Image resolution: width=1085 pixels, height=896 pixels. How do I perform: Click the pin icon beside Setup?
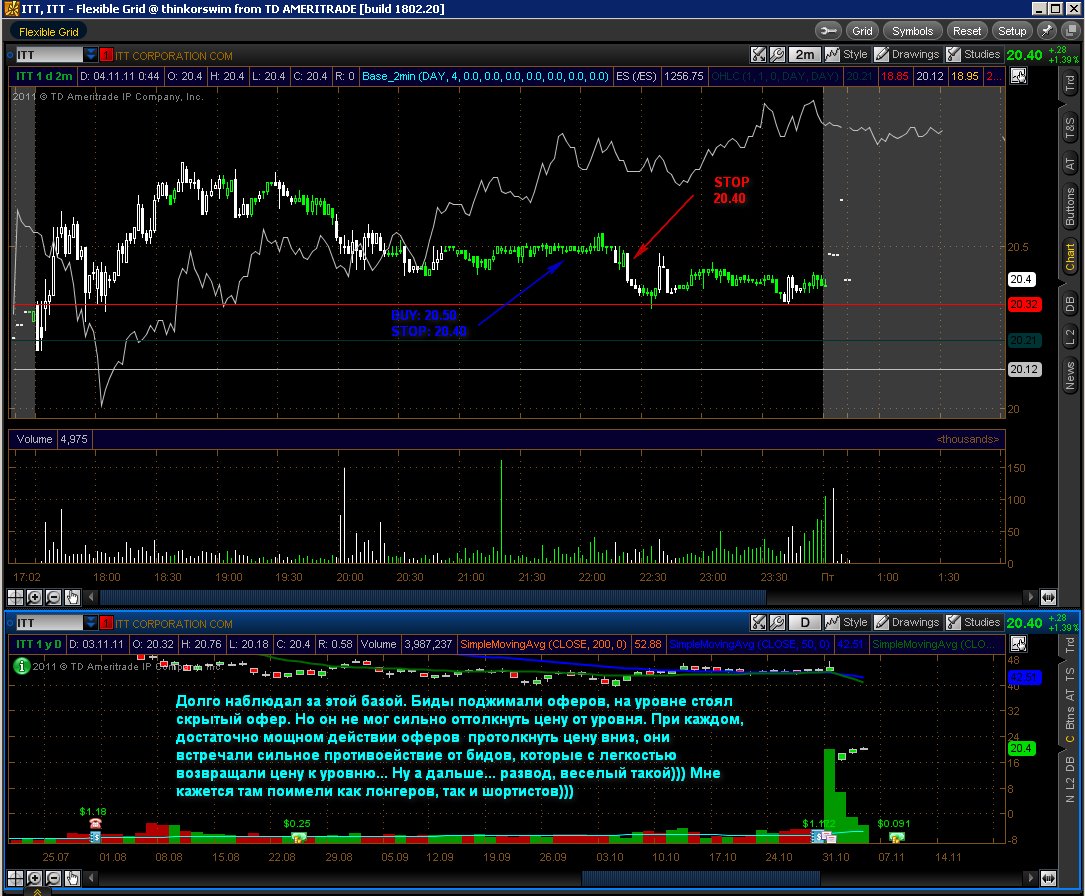pos(1048,31)
